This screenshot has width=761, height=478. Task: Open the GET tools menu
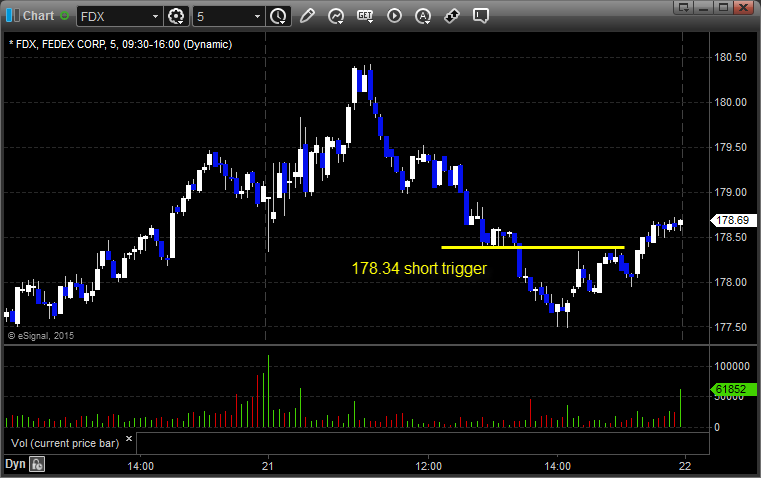tap(365, 16)
